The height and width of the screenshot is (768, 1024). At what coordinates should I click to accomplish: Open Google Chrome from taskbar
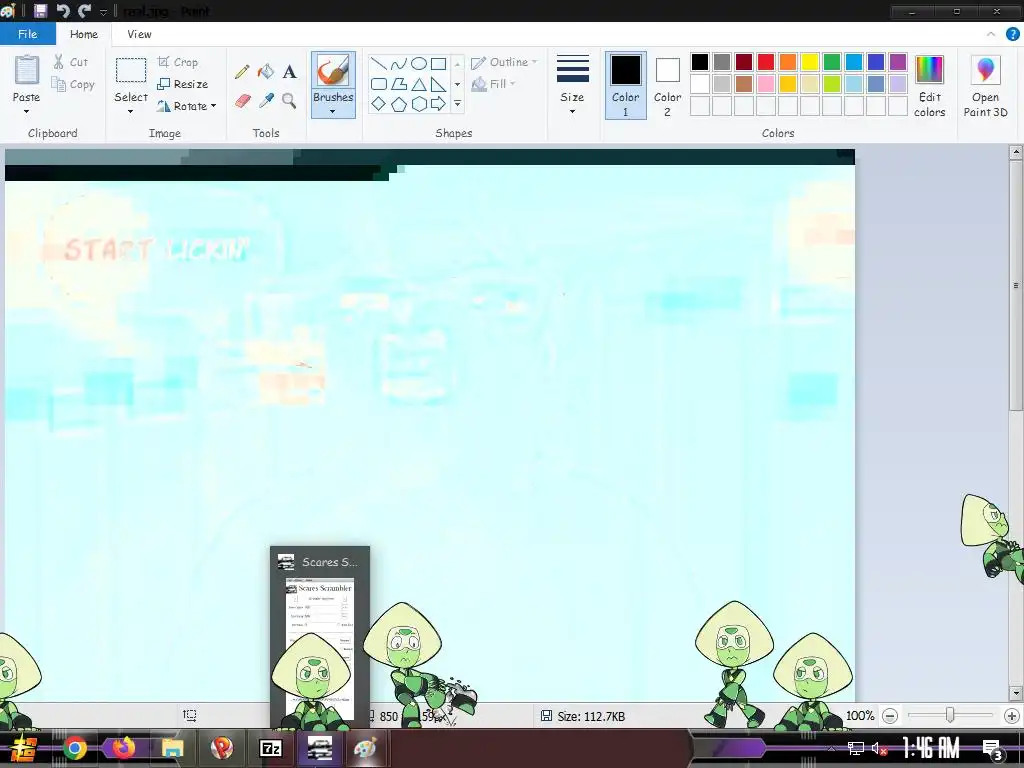[74, 748]
